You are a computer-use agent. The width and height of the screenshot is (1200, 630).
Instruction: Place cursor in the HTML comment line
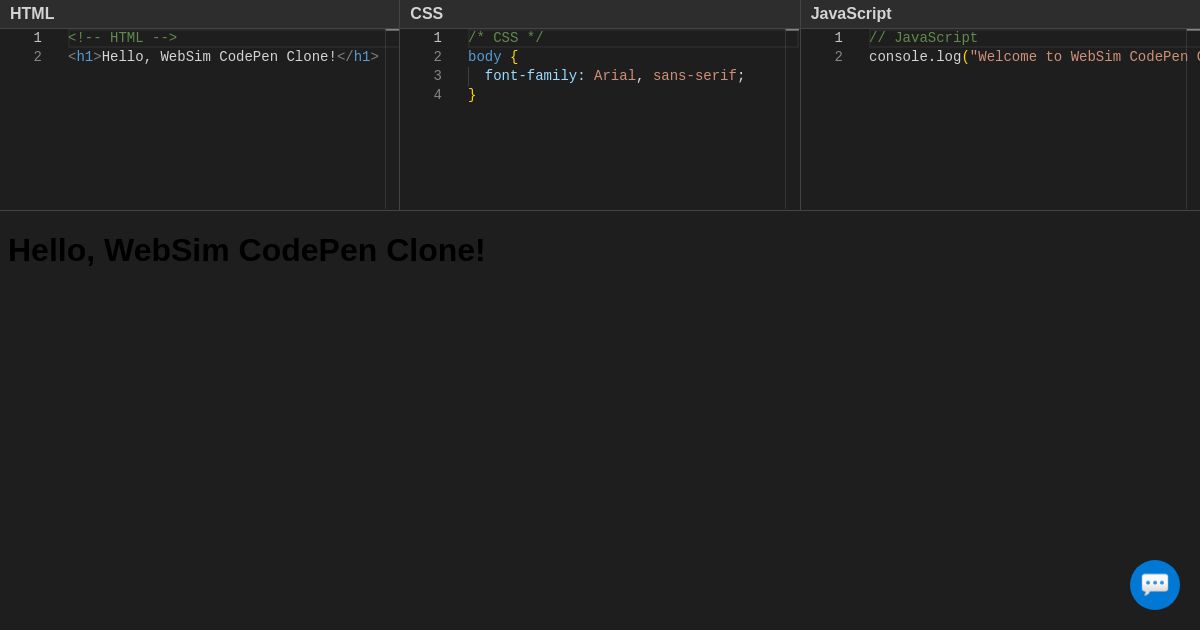[x=120, y=38]
